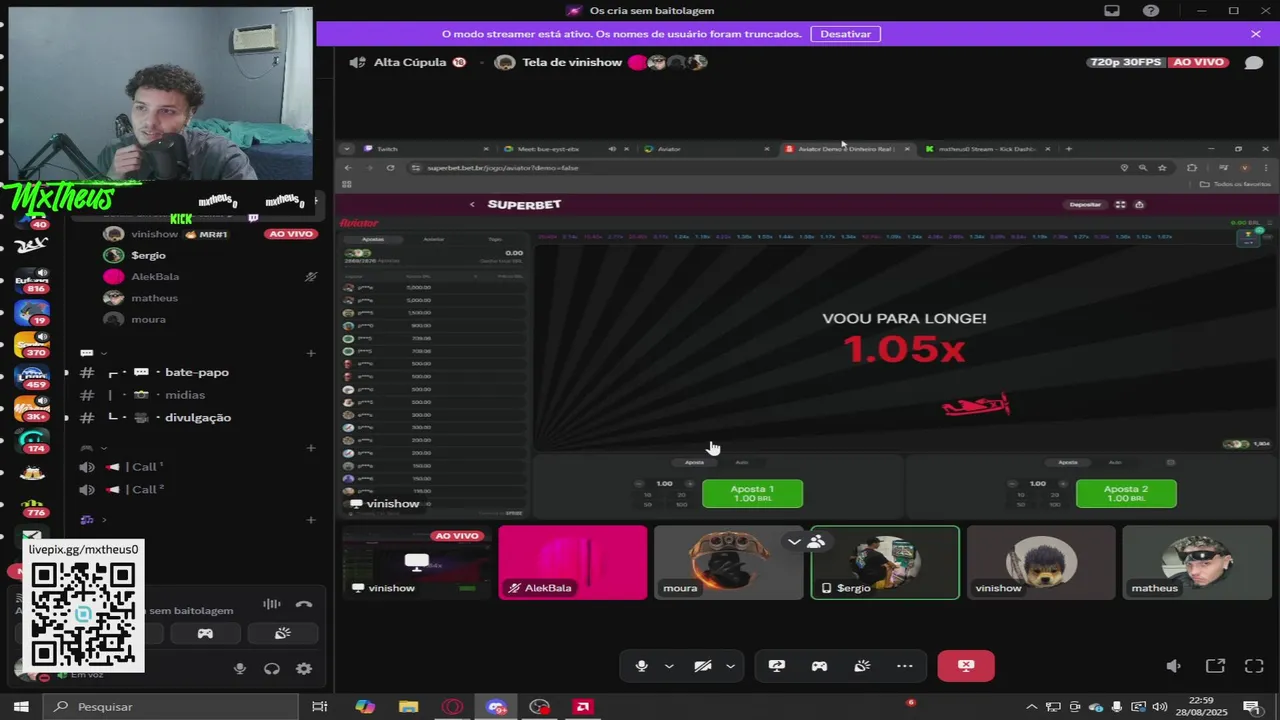This screenshot has width=1280, height=720.
Task: Open soundboard icon in call controls bar
Action: point(862,666)
